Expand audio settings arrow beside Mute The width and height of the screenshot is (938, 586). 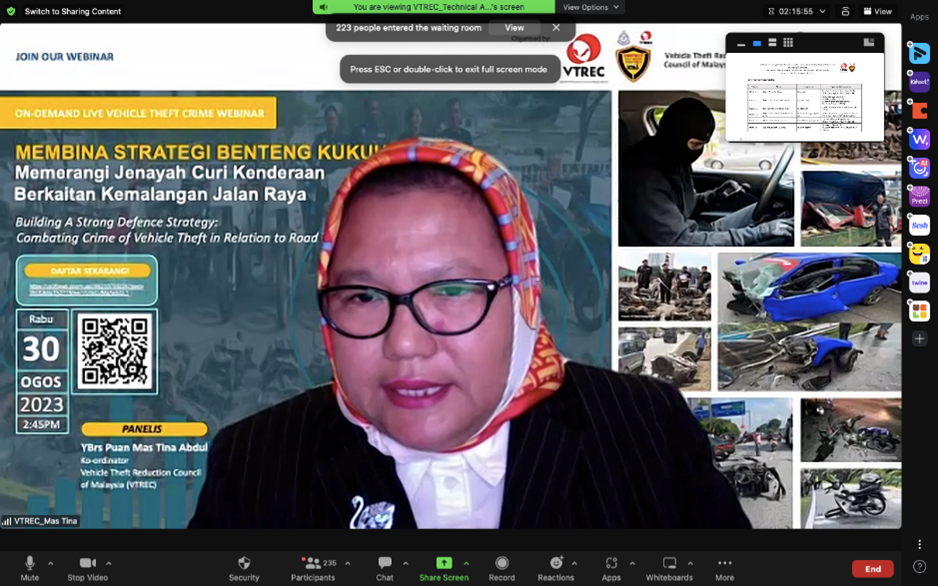click(x=51, y=563)
